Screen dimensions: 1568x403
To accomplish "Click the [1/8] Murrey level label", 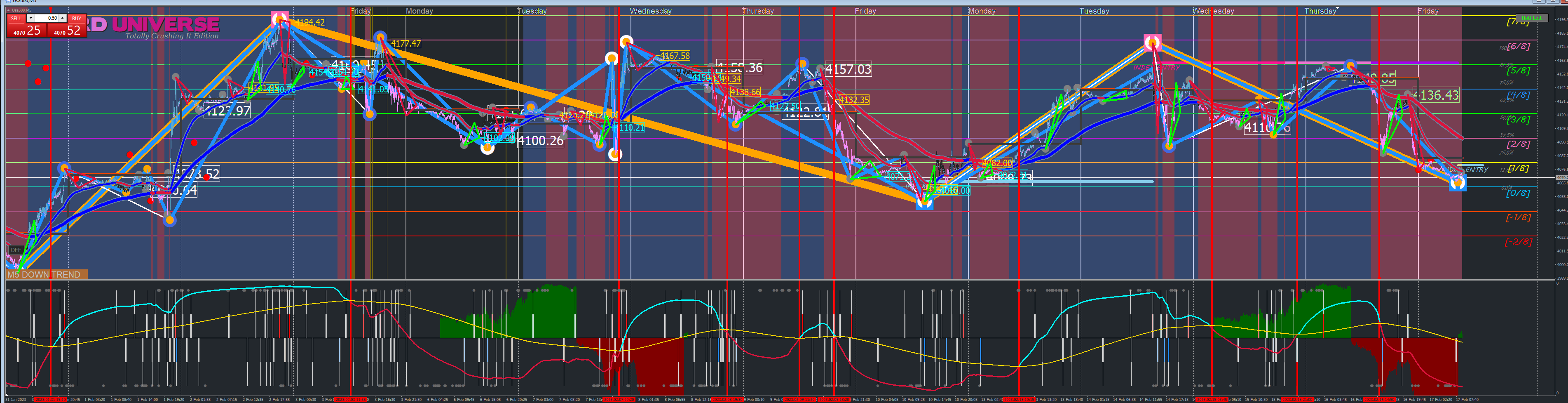I will 1518,168.
